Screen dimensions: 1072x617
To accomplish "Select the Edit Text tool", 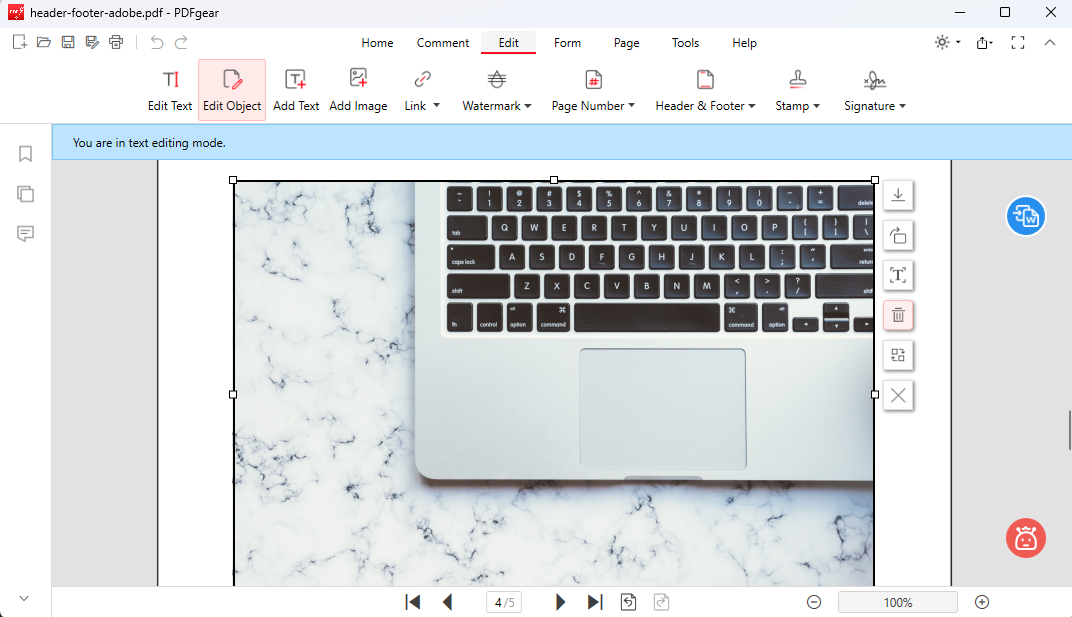I will (169, 90).
